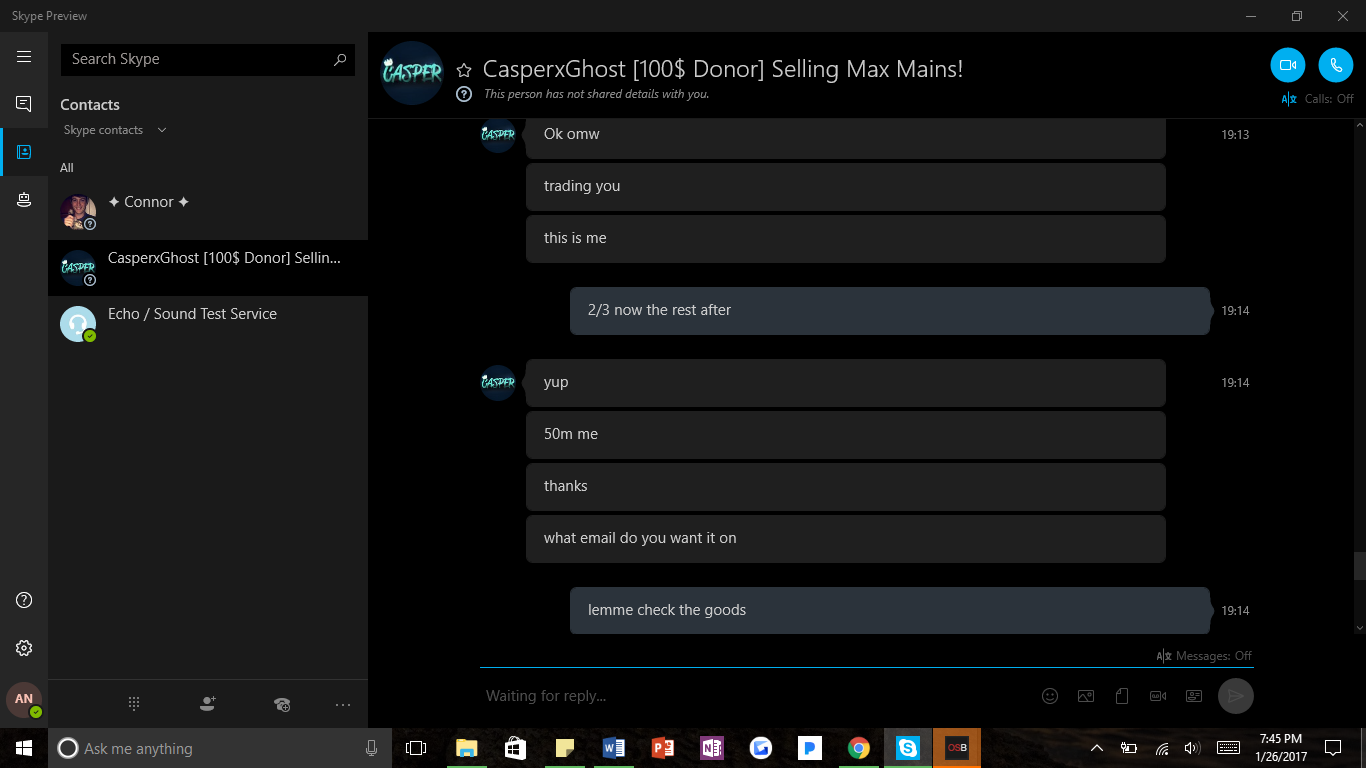Click the send message button
The width and height of the screenshot is (1366, 768).
coord(1236,696)
